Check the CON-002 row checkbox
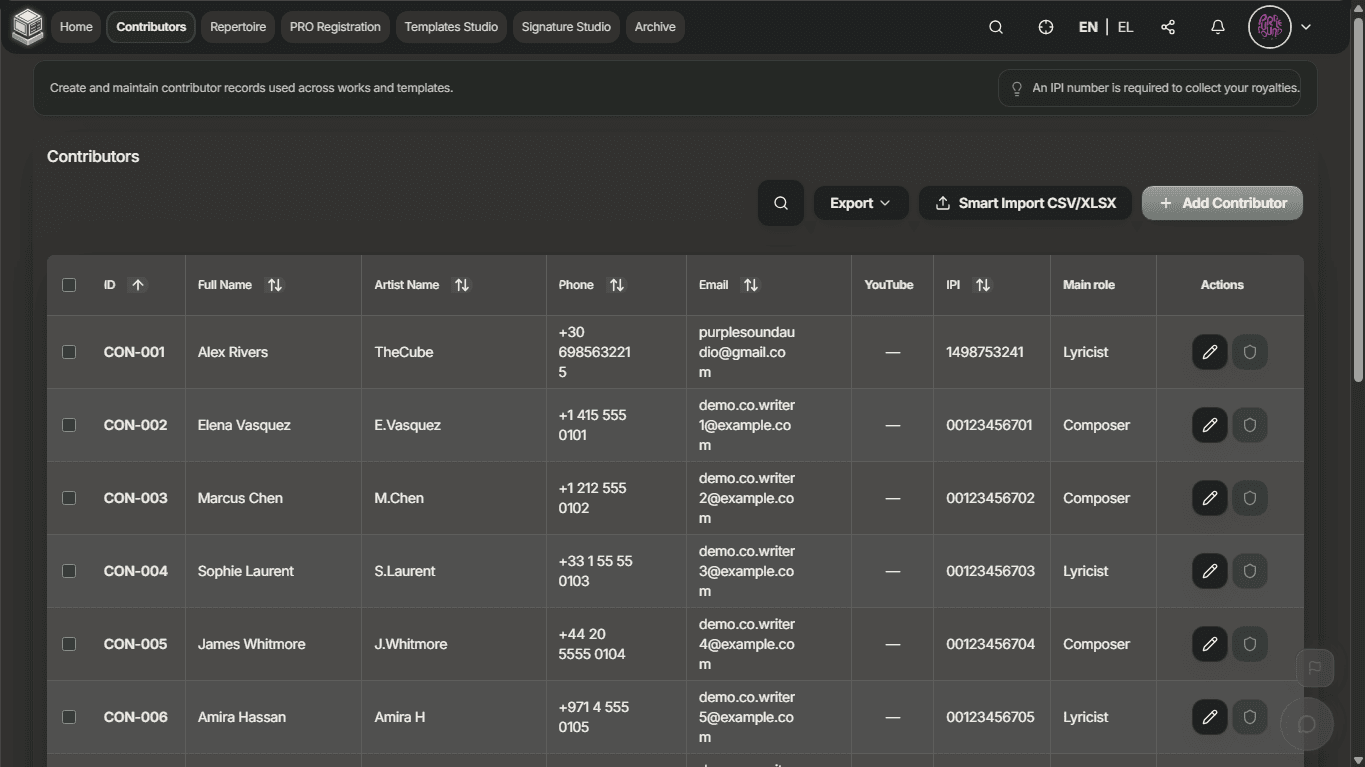The width and height of the screenshot is (1365, 767). [69, 425]
